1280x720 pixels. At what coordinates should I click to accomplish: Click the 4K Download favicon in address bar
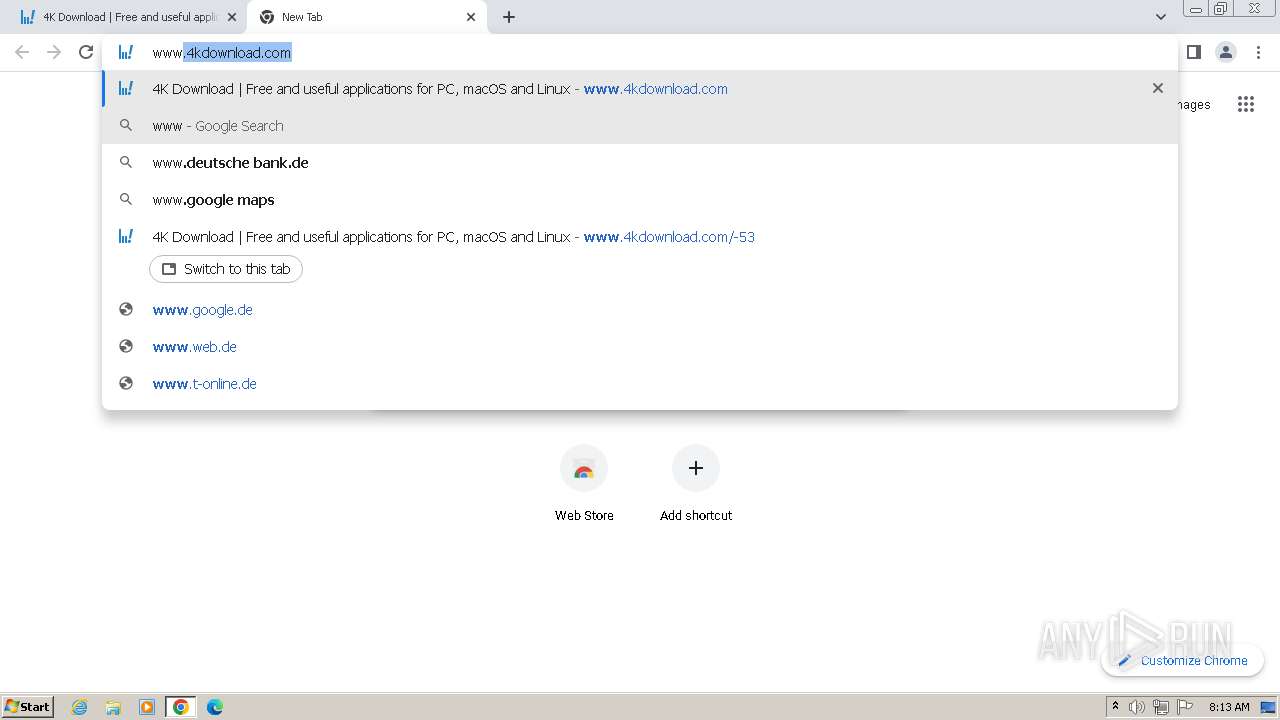click(x=126, y=52)
